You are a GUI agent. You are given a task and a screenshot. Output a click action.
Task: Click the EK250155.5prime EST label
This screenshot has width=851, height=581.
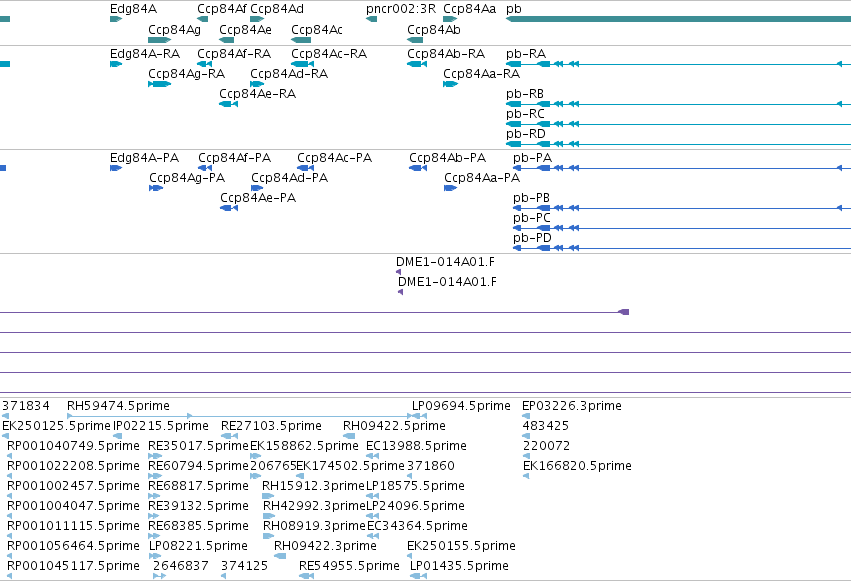[x=461, y=547]
